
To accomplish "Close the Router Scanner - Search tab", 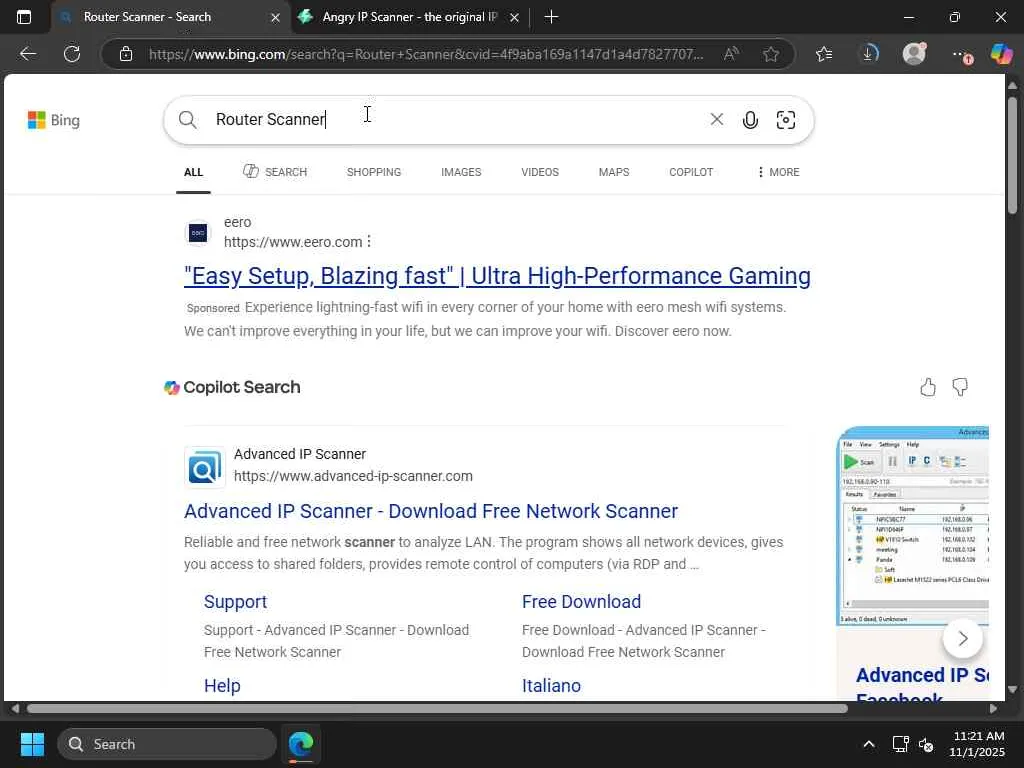I will (276, 18).
